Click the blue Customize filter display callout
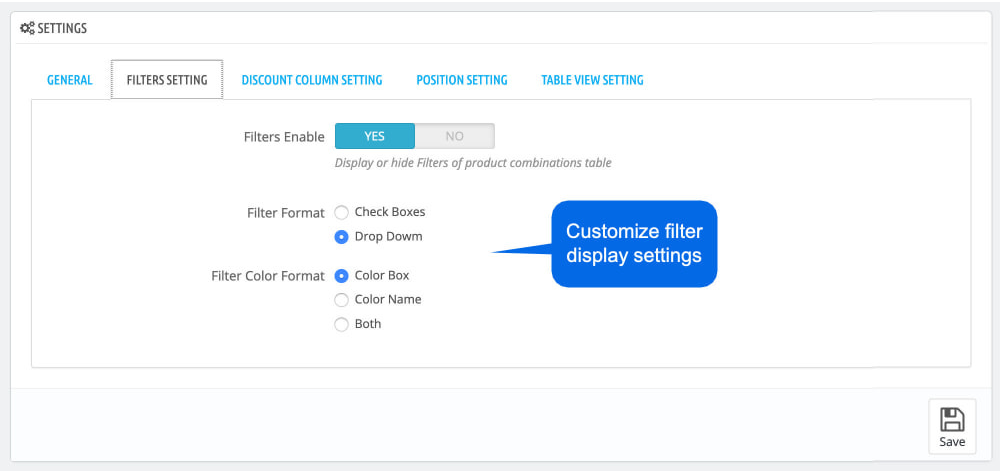Screen dimensions: 1000x471 point(634,244)
